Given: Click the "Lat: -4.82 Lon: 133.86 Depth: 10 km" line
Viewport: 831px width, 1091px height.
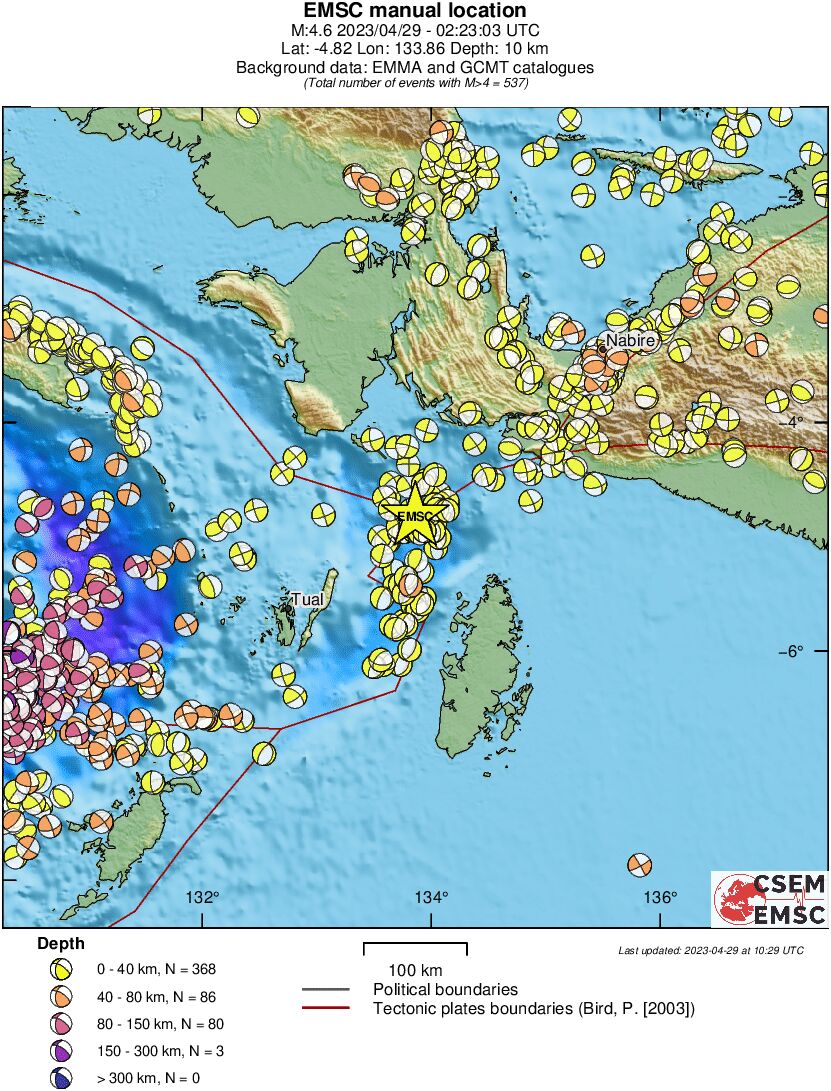Looking at the screenshot, I should pos(415,49).
